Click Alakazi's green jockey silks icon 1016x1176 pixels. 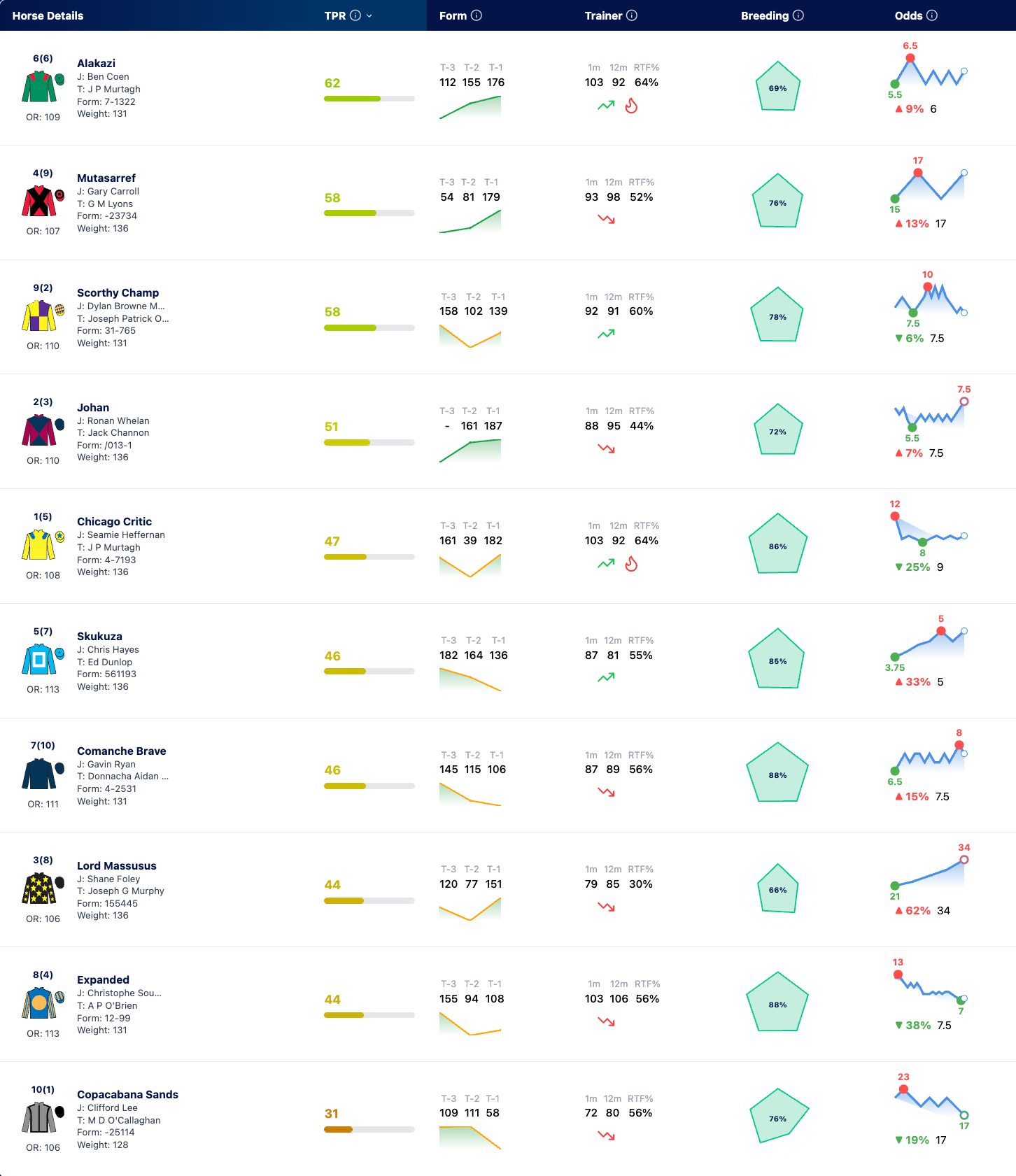pyautogui.click(x=39, y=87)
